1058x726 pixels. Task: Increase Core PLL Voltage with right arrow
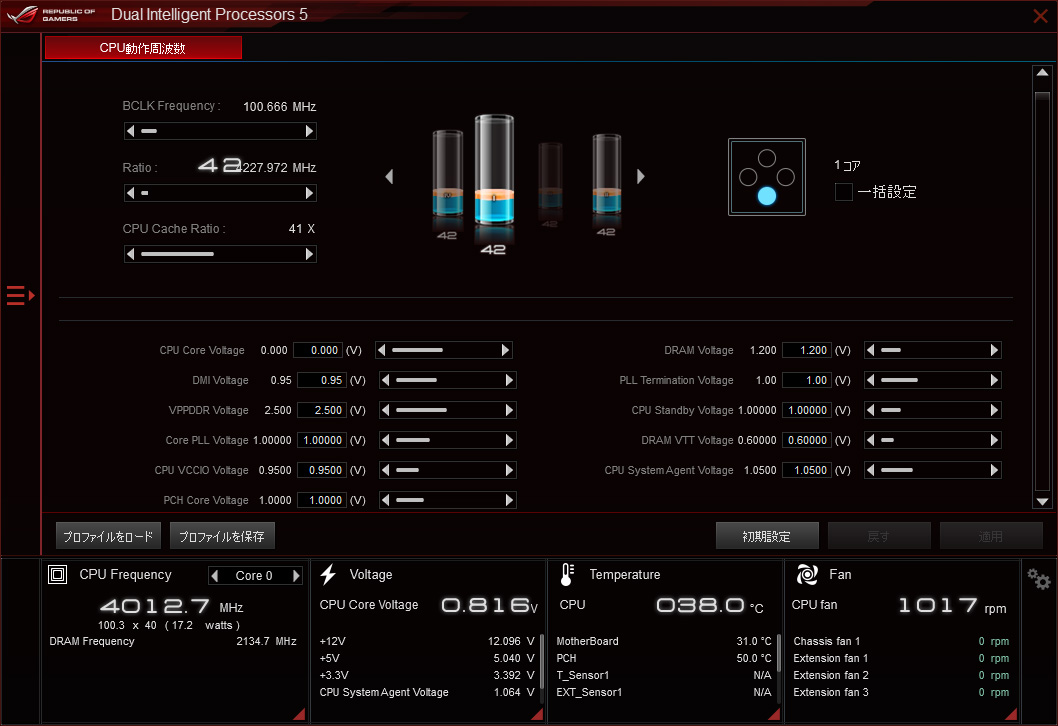tap(509, 440)
